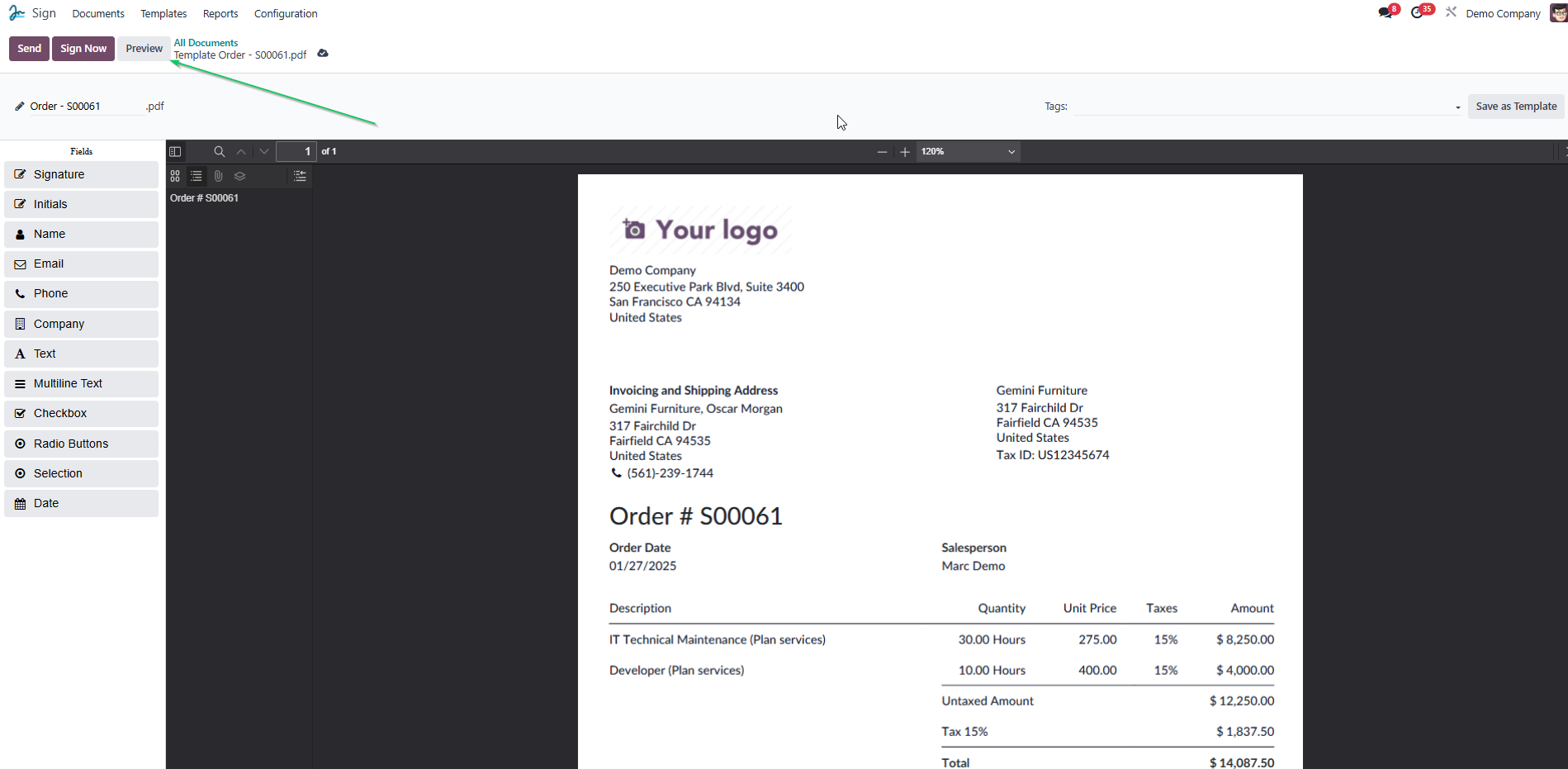1568x769 pixels.
Task: Zoom out the PDF with minus
Action: pyautogui.click(x=882, y=152)
